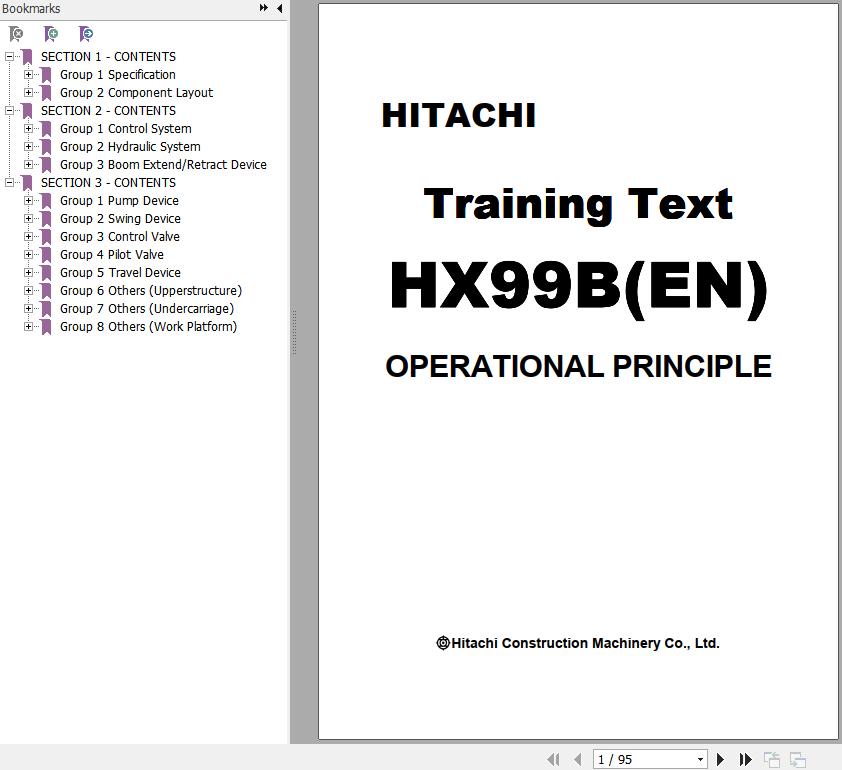Image resolution: width=842 pixels, height=770 pixels.
Task: Collapse the SECTION 1 - CONTENTS node
Action: [10, 57]
